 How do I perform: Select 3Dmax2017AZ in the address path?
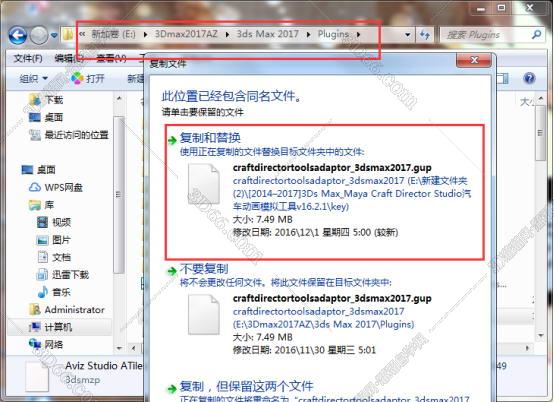186,34
